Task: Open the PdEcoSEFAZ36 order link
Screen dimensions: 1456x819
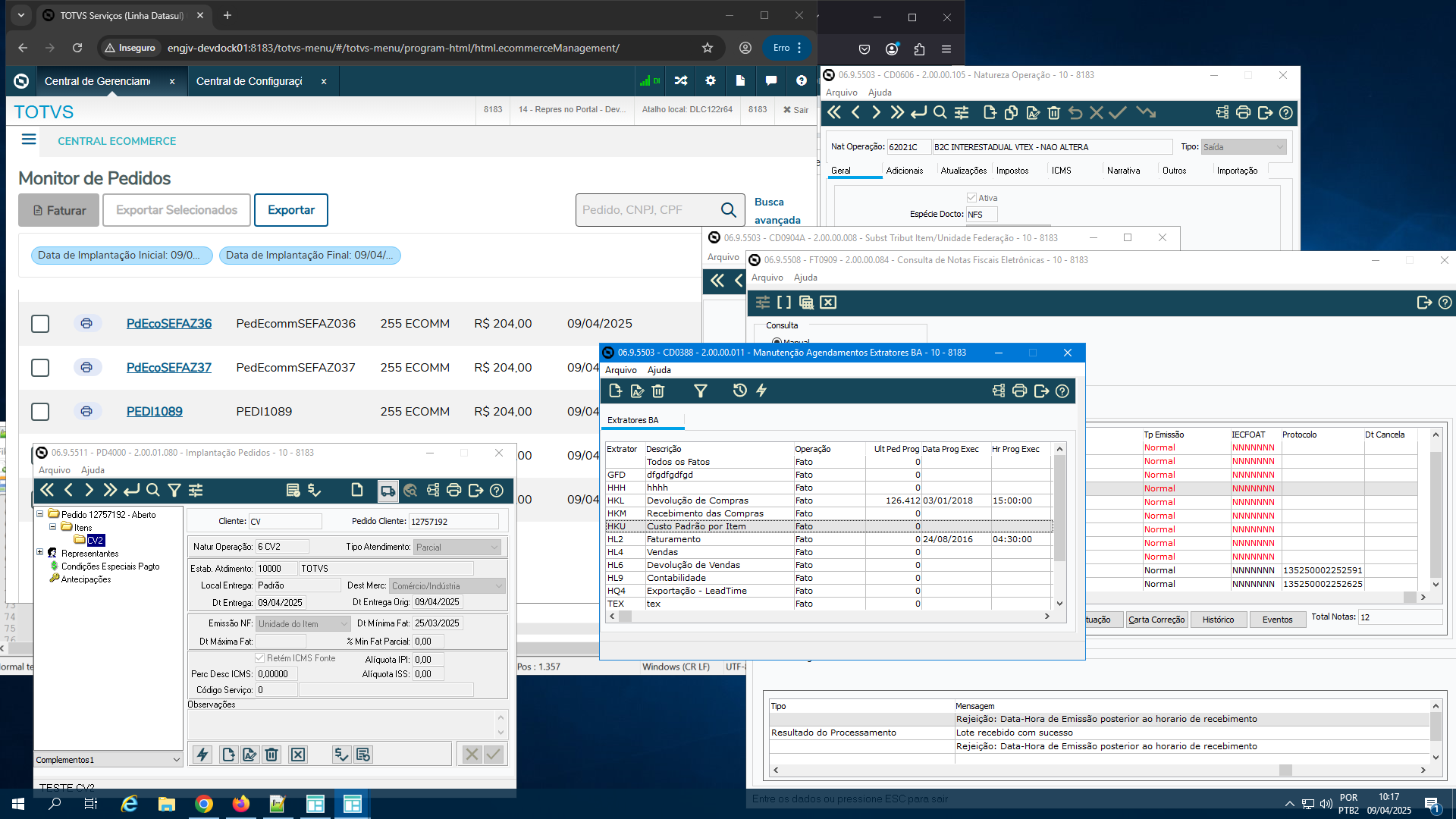Action: click(168, 324)
